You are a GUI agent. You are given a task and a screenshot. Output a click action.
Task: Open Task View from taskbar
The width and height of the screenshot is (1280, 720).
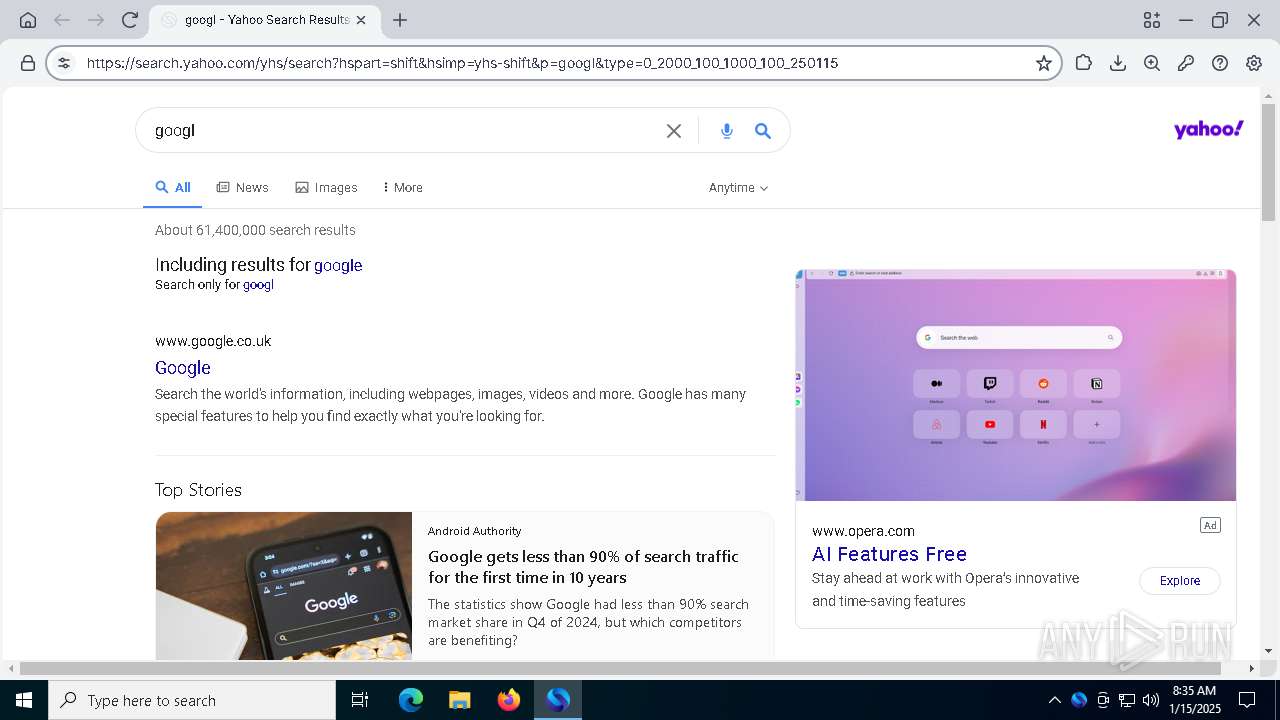(360, 700)
